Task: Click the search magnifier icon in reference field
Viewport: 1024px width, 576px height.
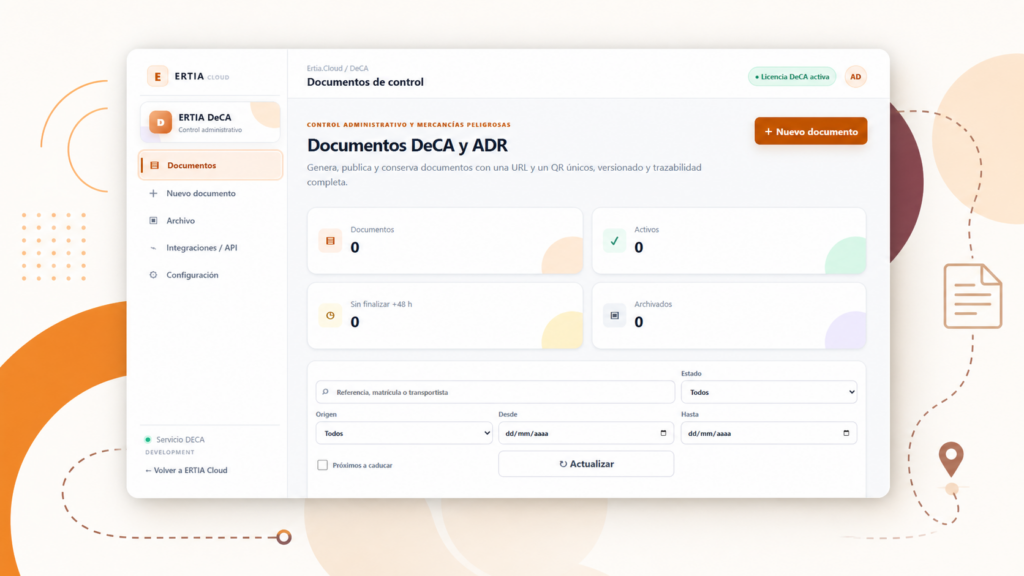Action: coord(325,392)
